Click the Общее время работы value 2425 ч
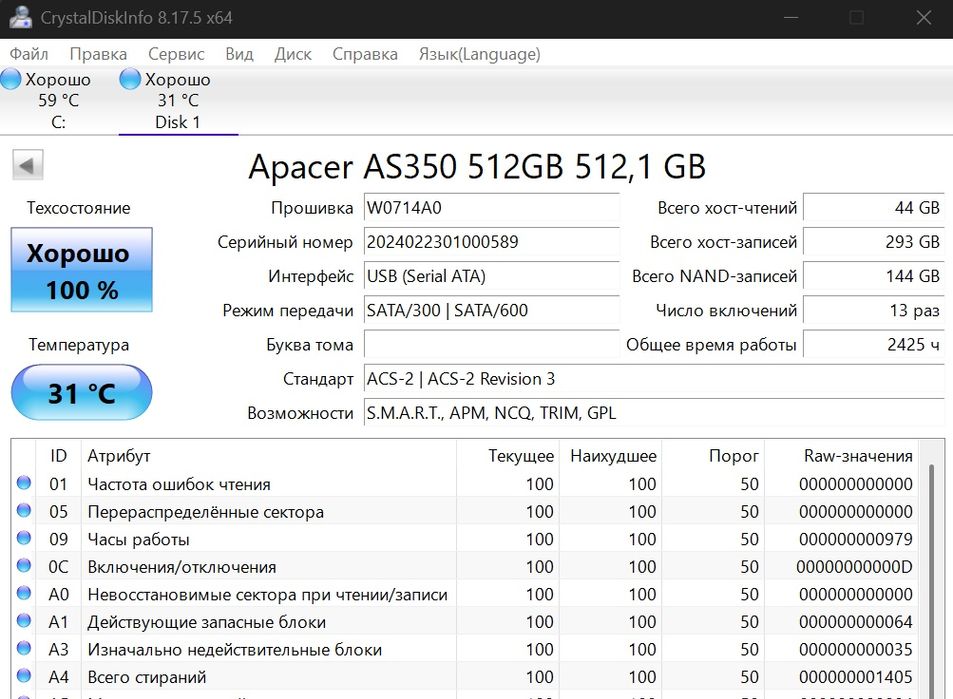Image resolution: width=953 pixels, height=699 pixels. 873,345
